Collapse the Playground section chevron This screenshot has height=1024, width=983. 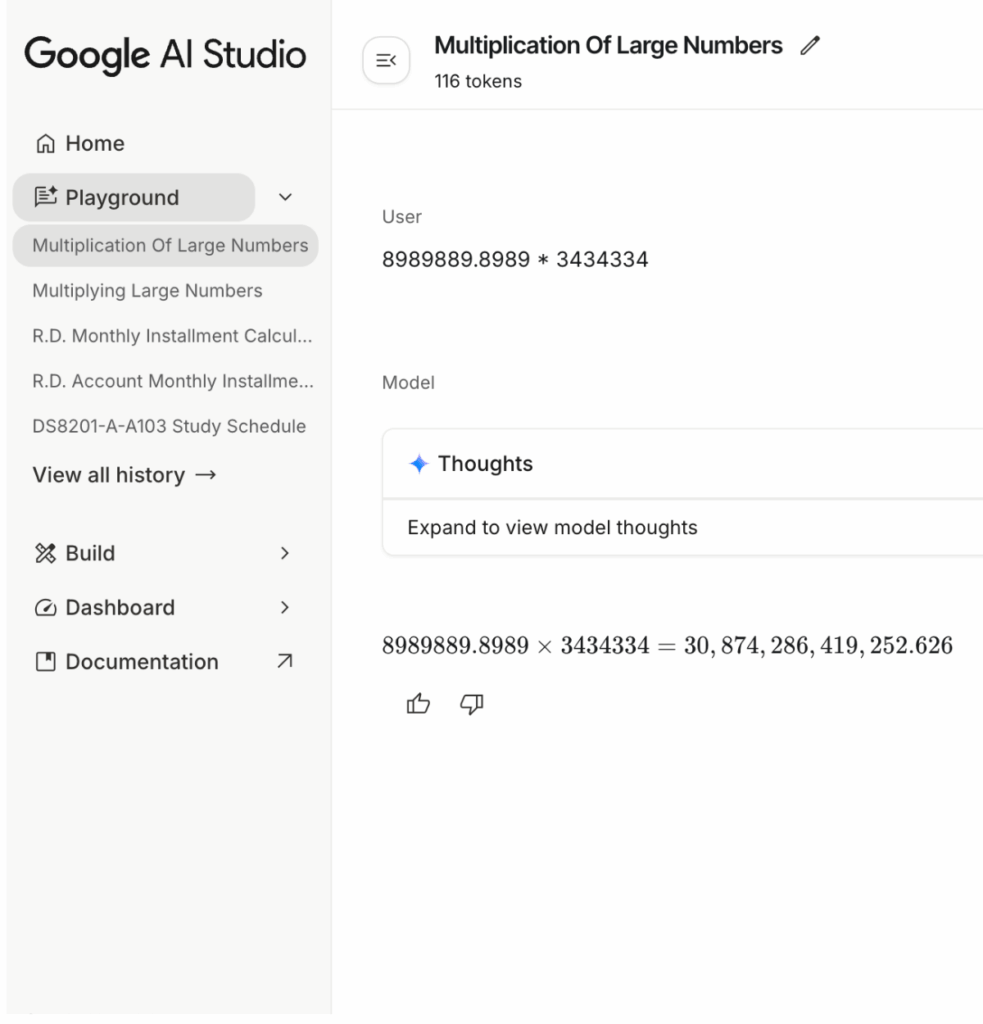click(285, 198)
